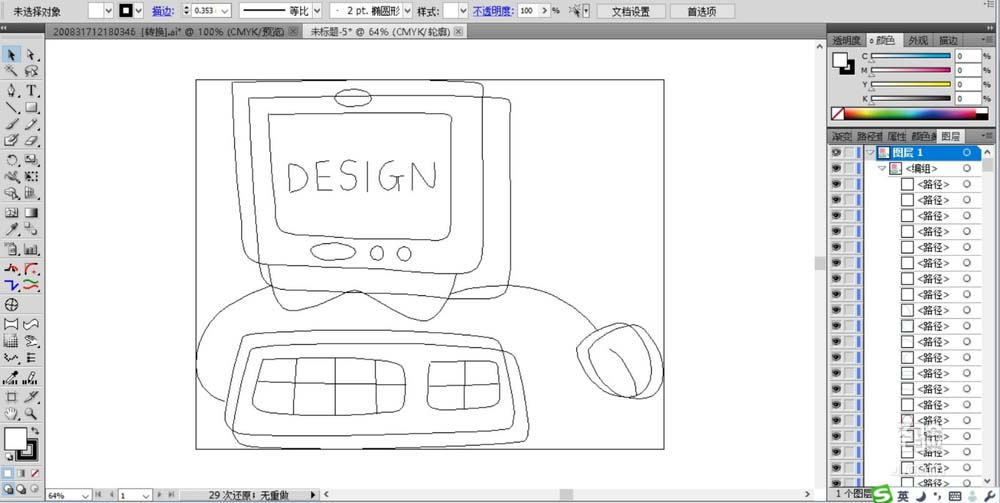Screen dimensions: 1000x503
Task: Collapse the 图层 1 layer triangle
Action: 870,153
